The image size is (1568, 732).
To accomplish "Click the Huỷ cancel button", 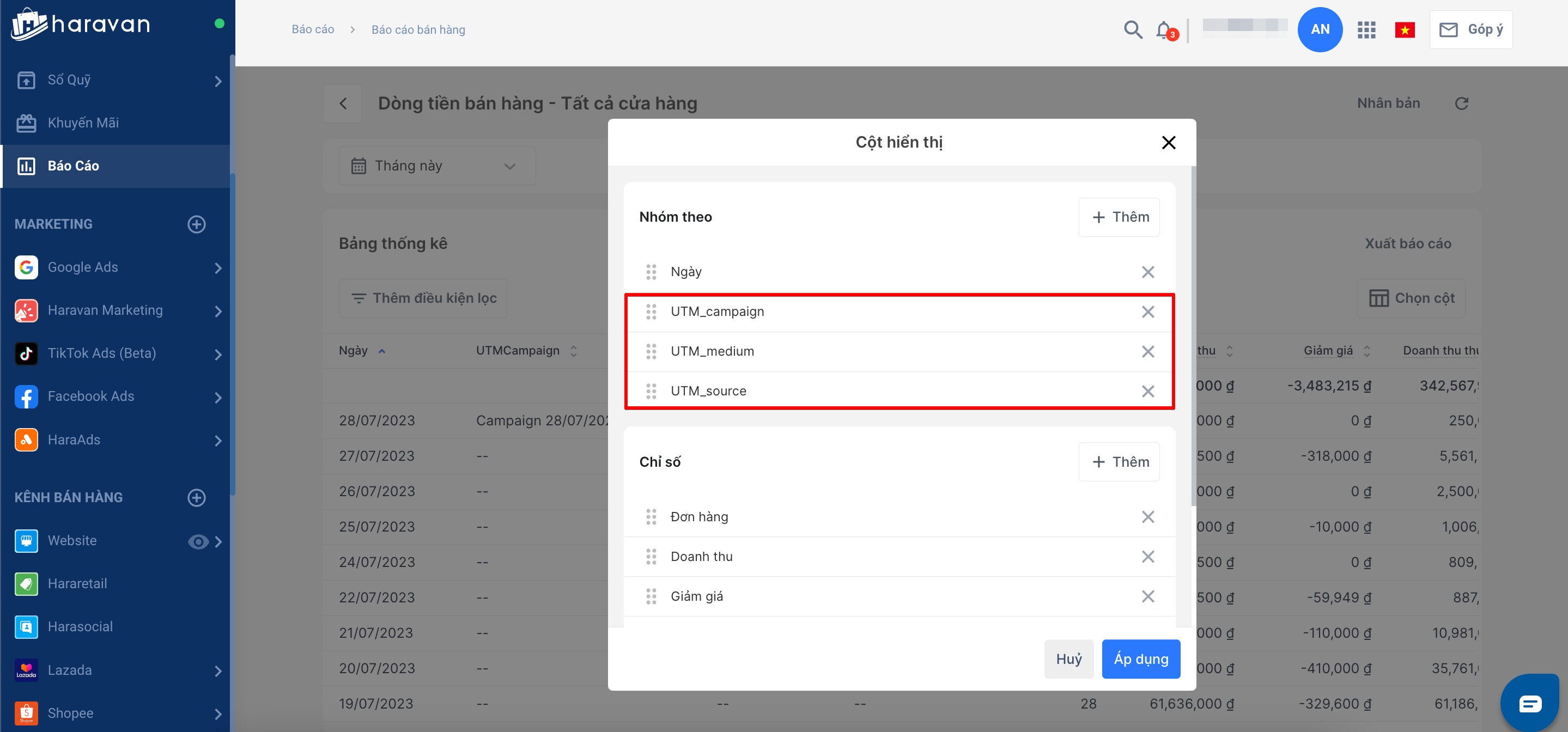I will 1068,658.
